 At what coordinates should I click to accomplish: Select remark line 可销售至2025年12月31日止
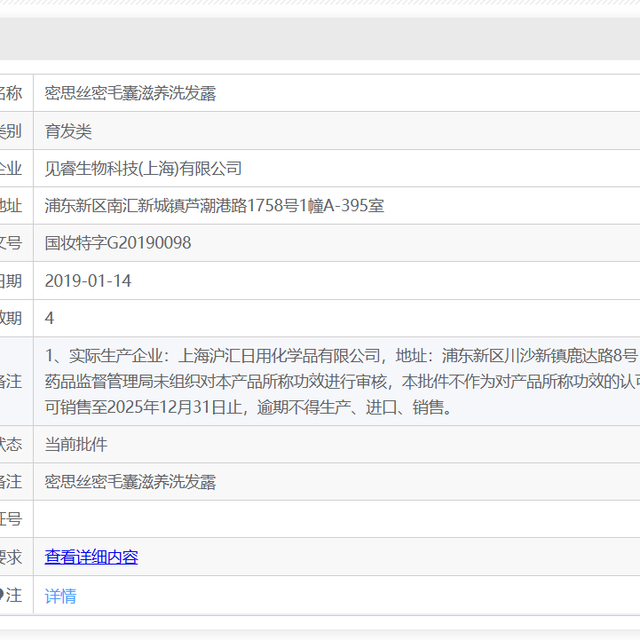click(x=249, y=407)
